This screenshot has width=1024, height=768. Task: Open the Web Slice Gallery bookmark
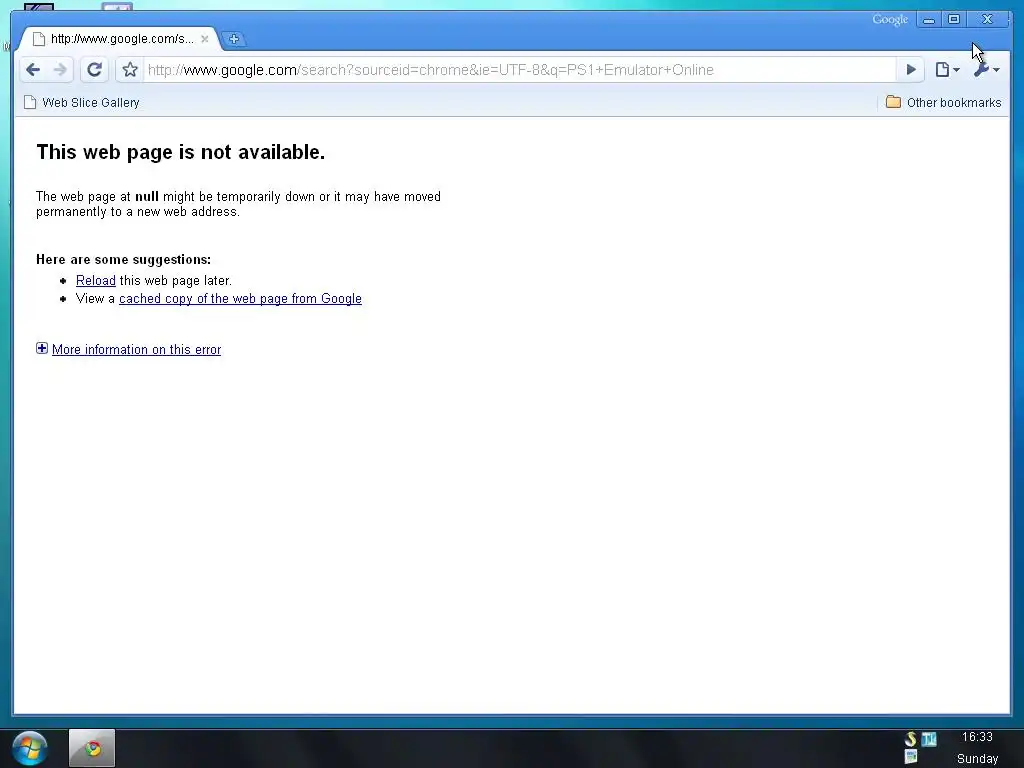pos(82,103)
